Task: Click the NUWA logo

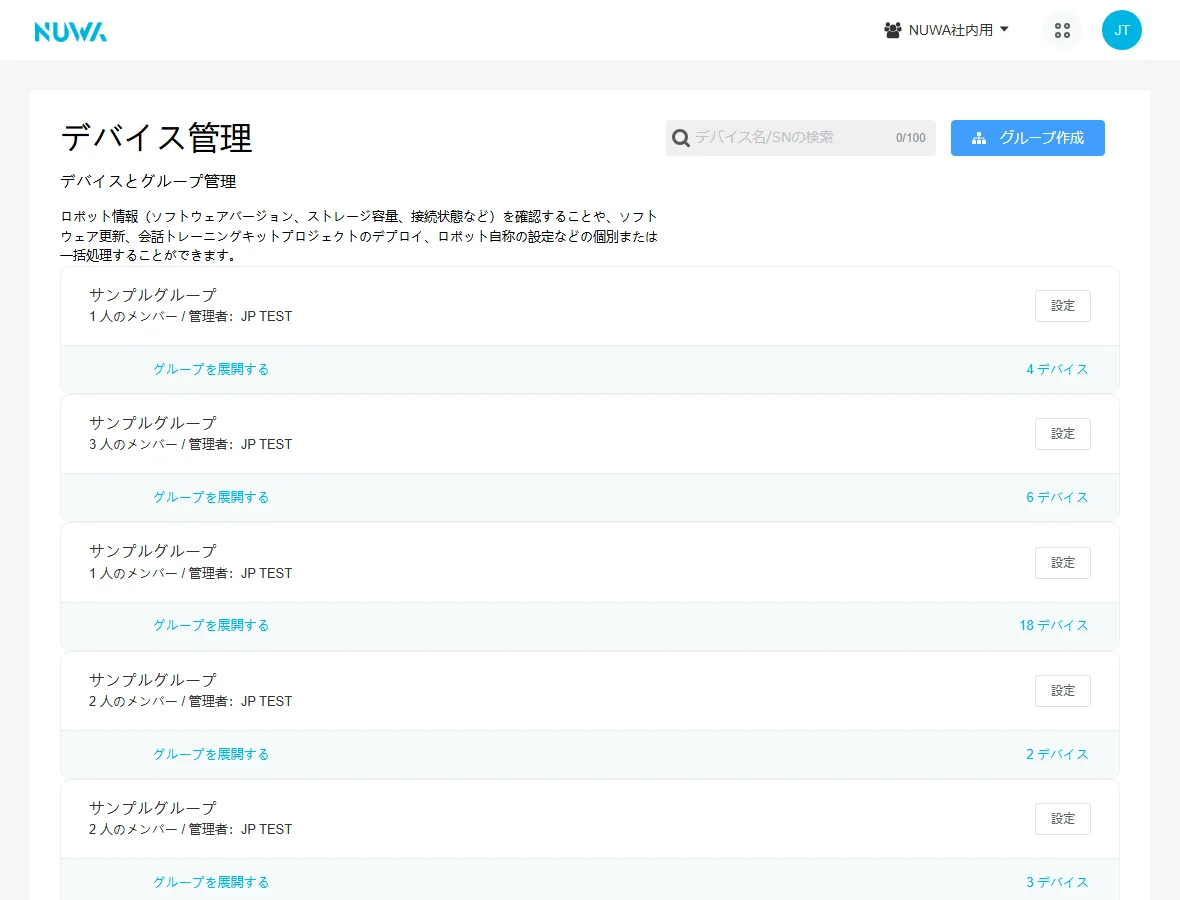Action: click(x=71, y=32)
